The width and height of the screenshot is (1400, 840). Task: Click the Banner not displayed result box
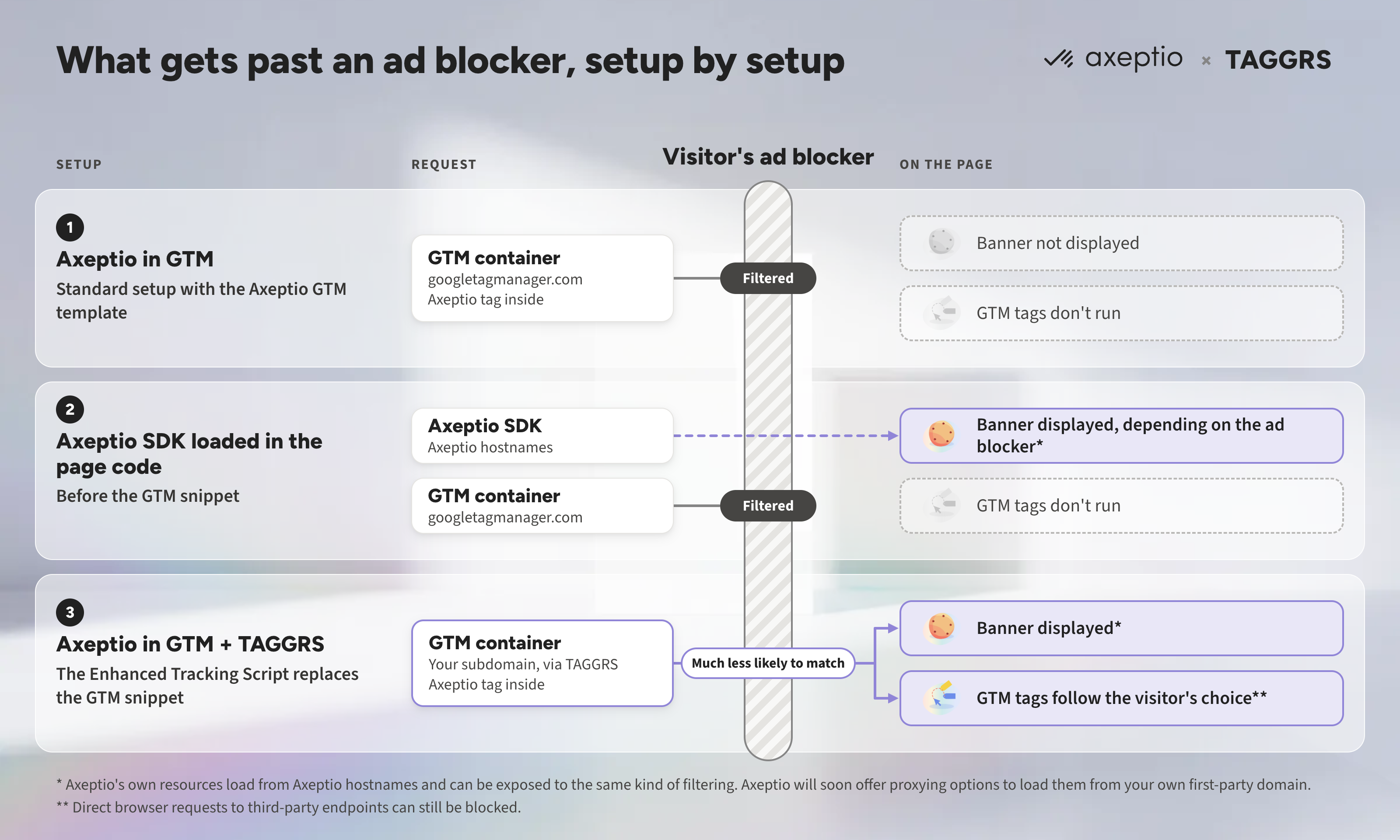pyautogui.click(x=1122, y=243)
